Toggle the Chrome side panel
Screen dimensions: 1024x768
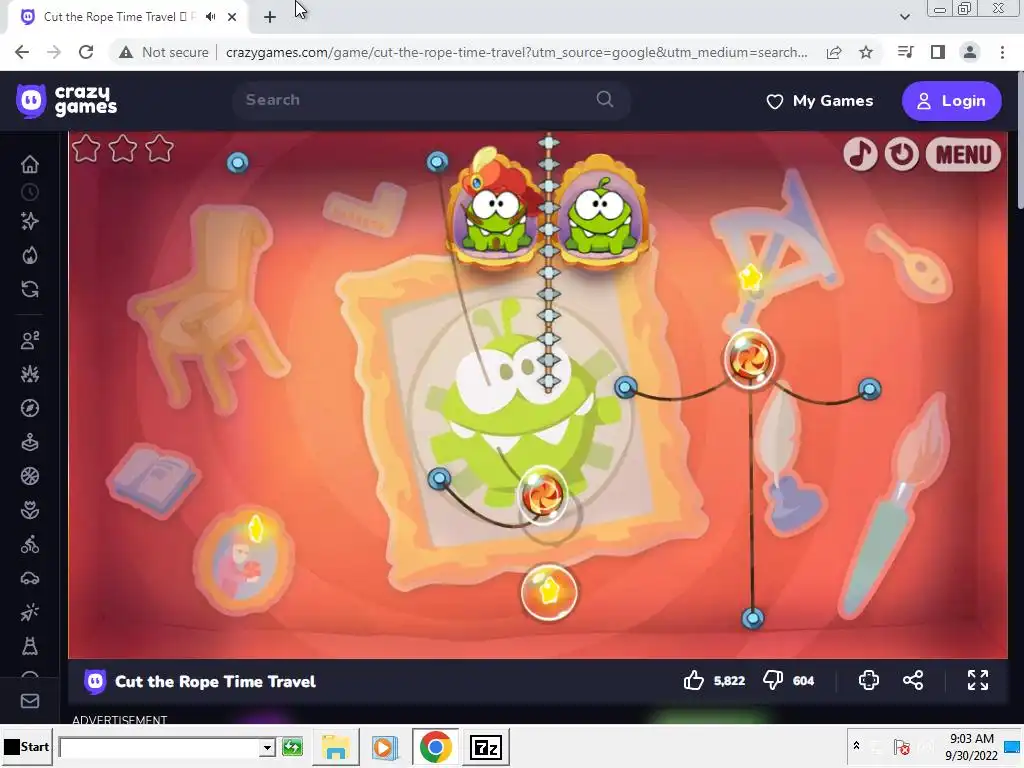[x=938, y=52]
